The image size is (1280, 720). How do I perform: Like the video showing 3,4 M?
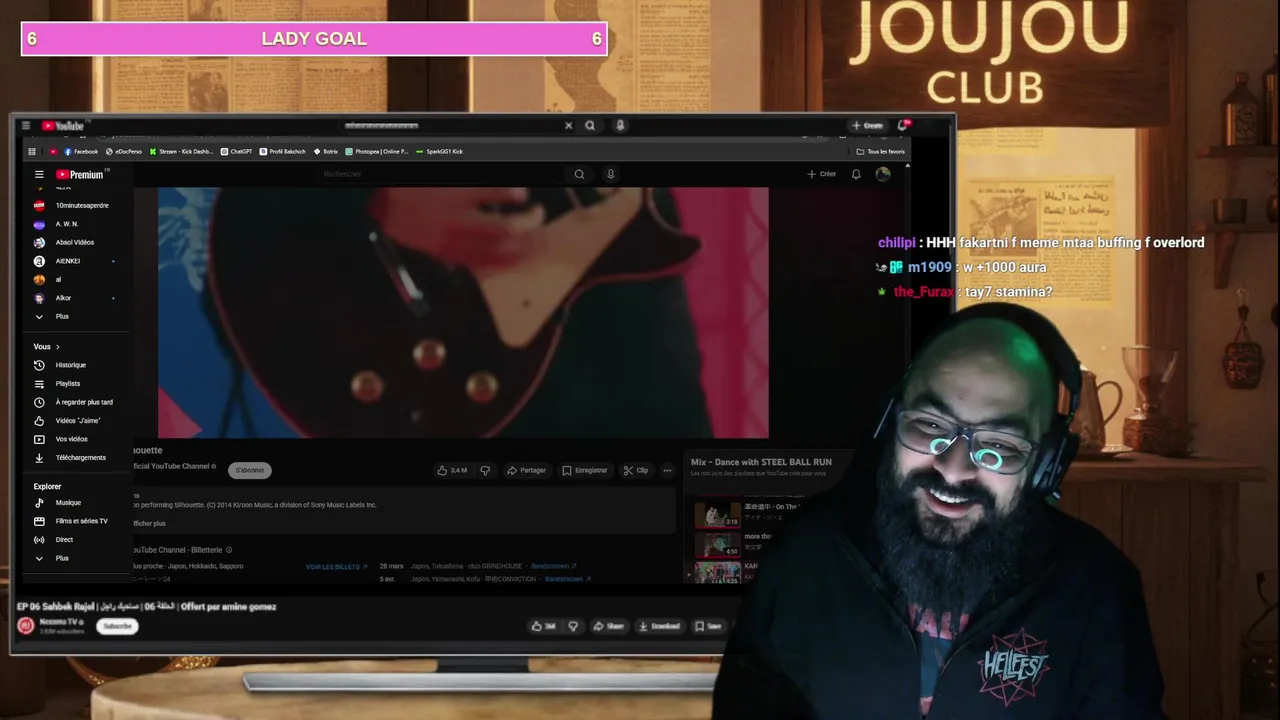tap(453, 470)
